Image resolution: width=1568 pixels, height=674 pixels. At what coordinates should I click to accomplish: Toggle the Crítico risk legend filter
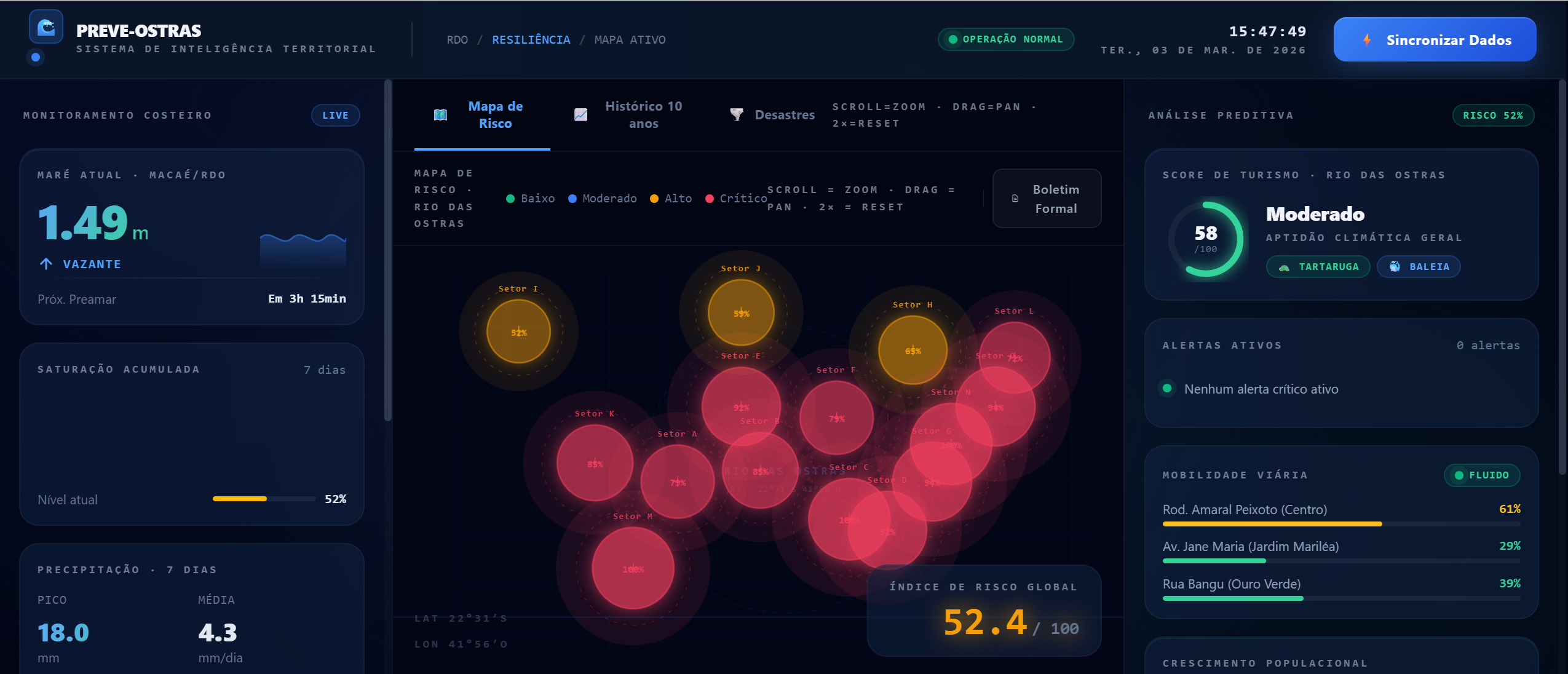pos(736,199)
